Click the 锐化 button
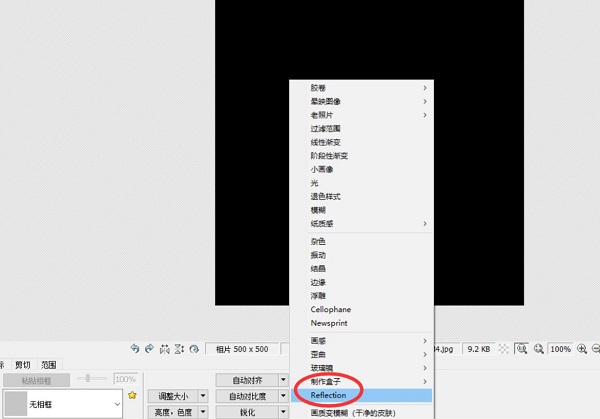 [247, 412]
